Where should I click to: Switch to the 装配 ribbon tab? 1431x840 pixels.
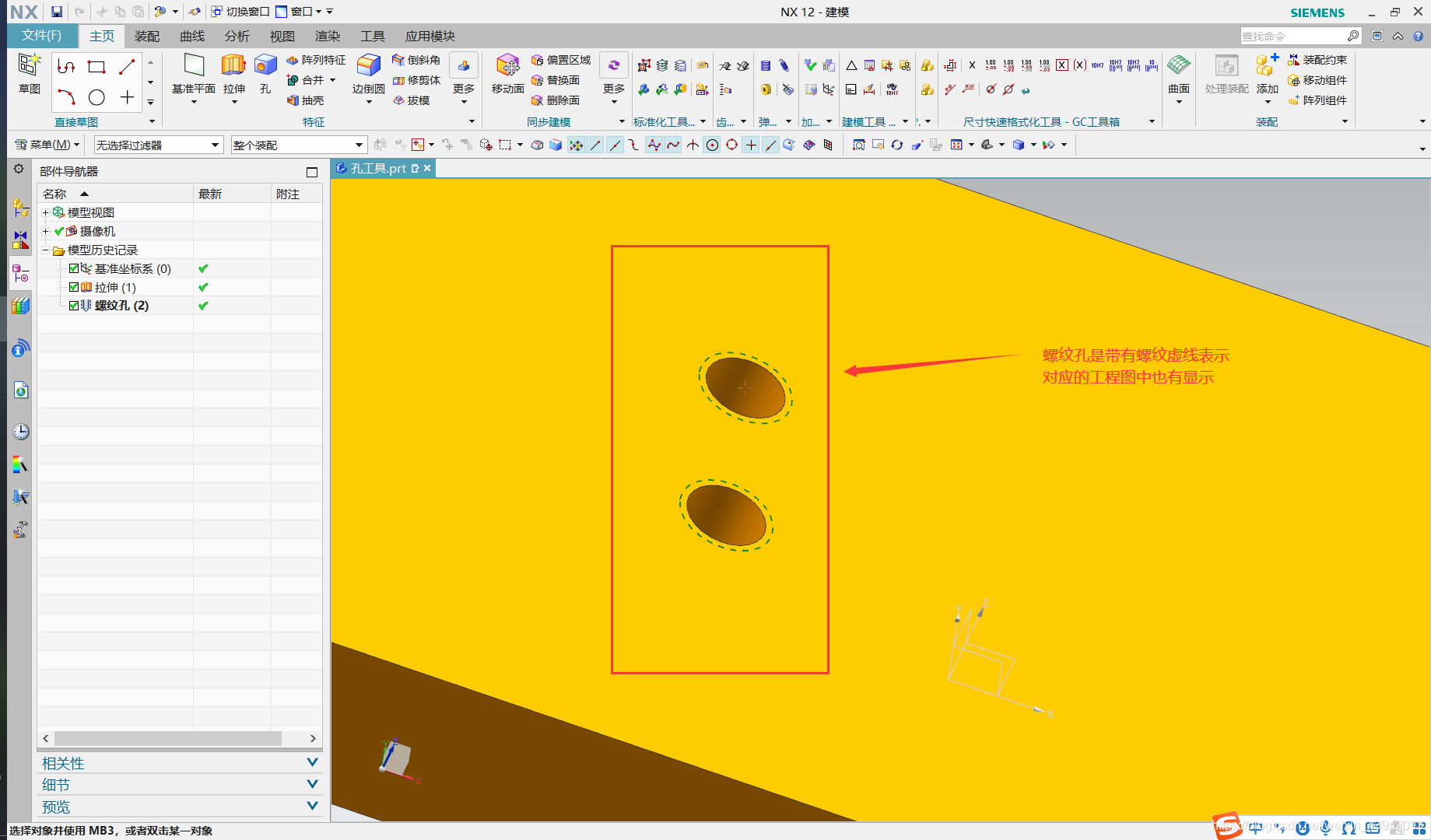pos(146,37)
